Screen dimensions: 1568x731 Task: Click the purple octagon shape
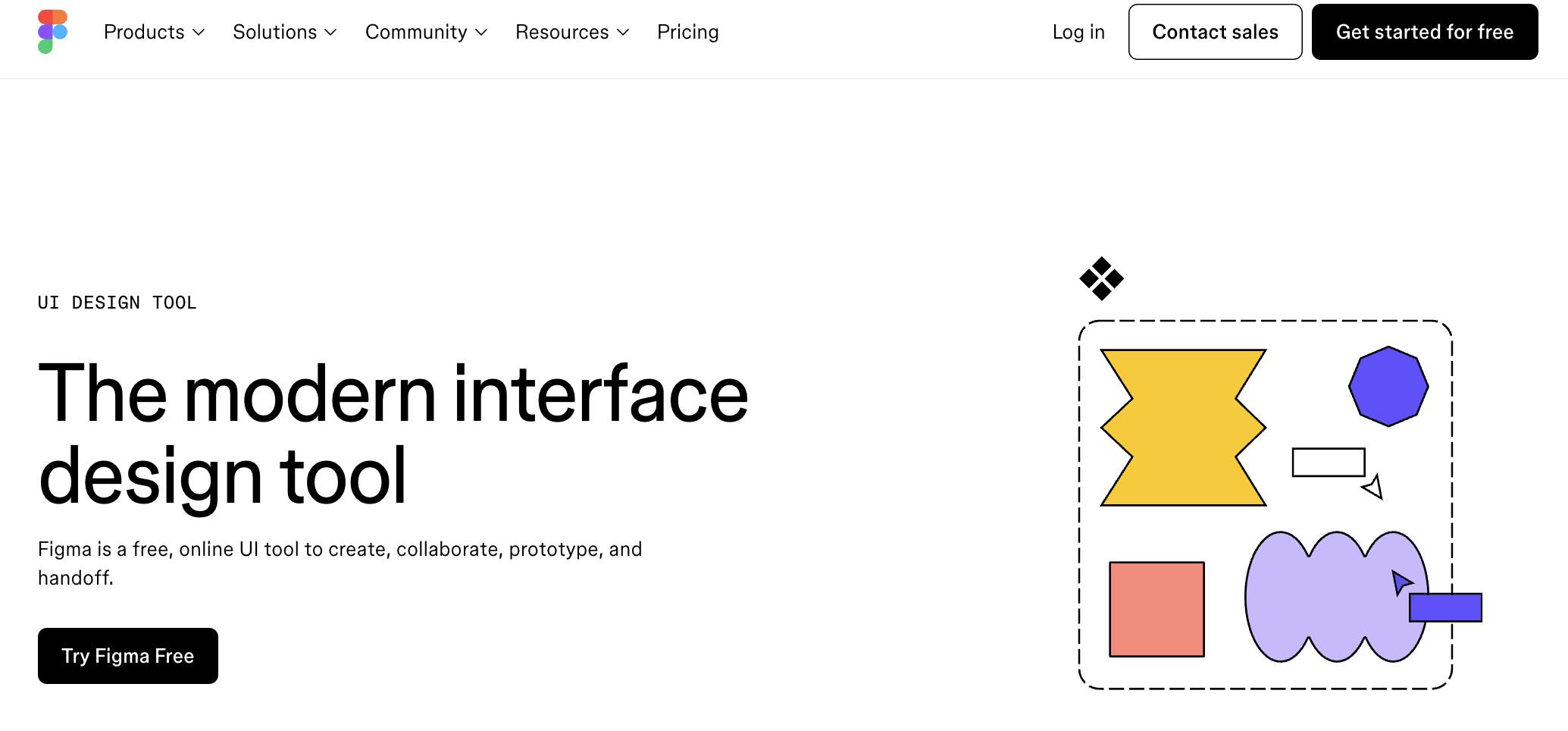1388,387
